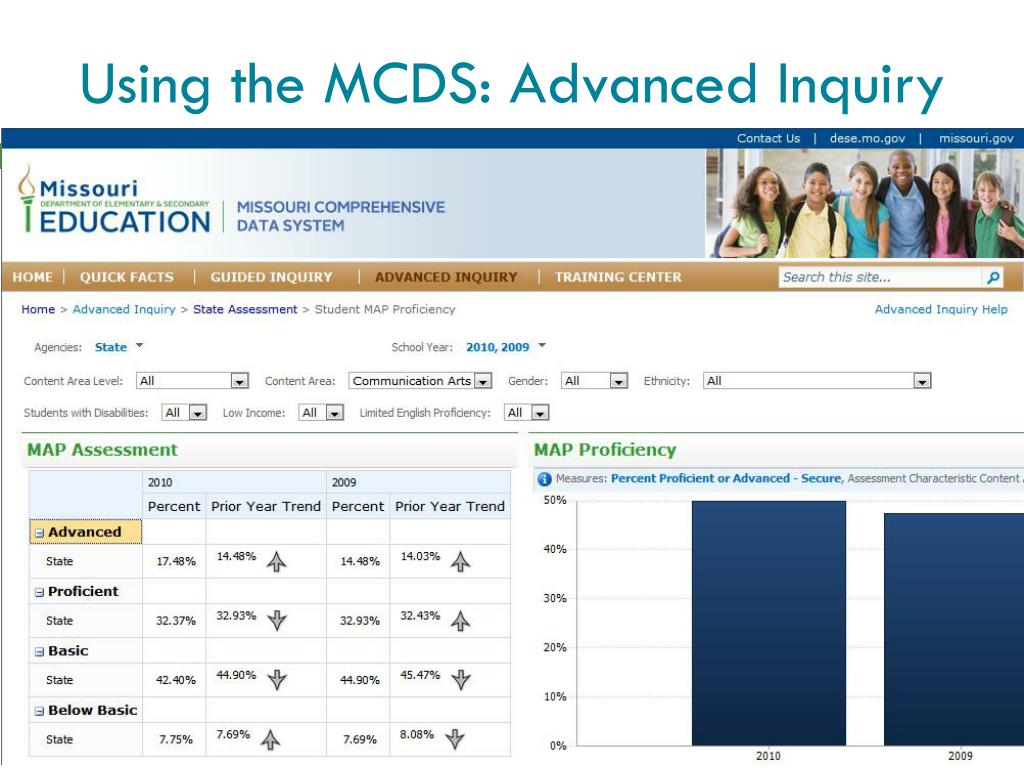1024x768 pixels.
Task: Click the 44.90% Basic 2009 percent cell
Action: (x=359, y=680)
